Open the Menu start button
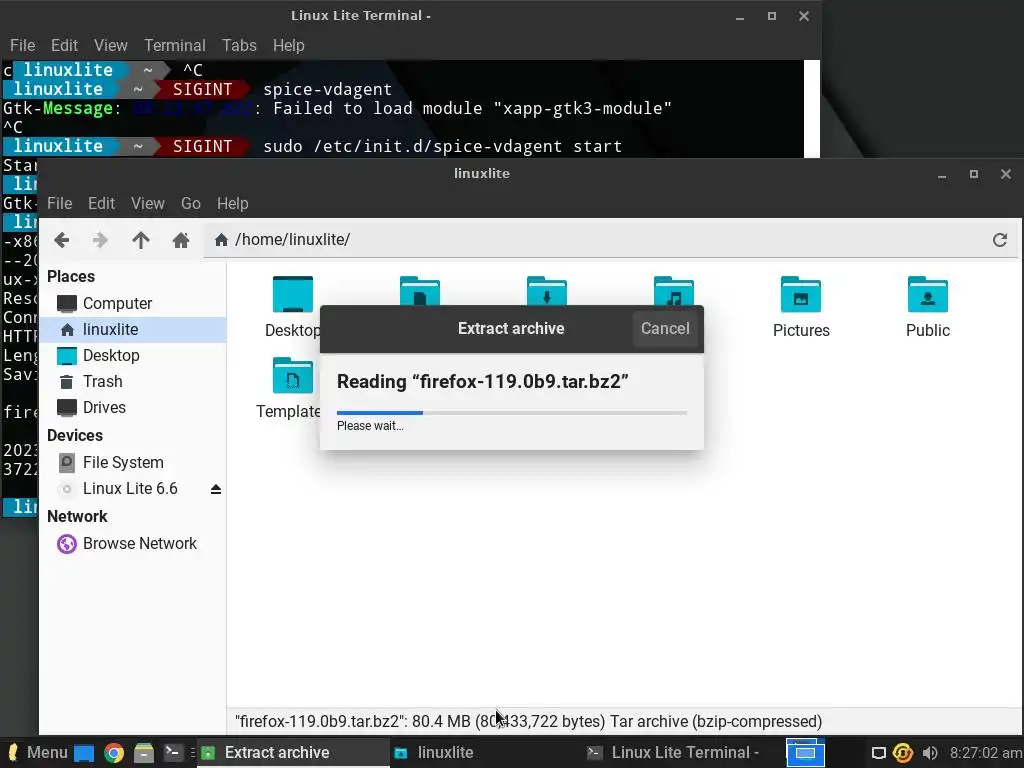This screenshot has width=1024, height=768. (x=38, y=752)
